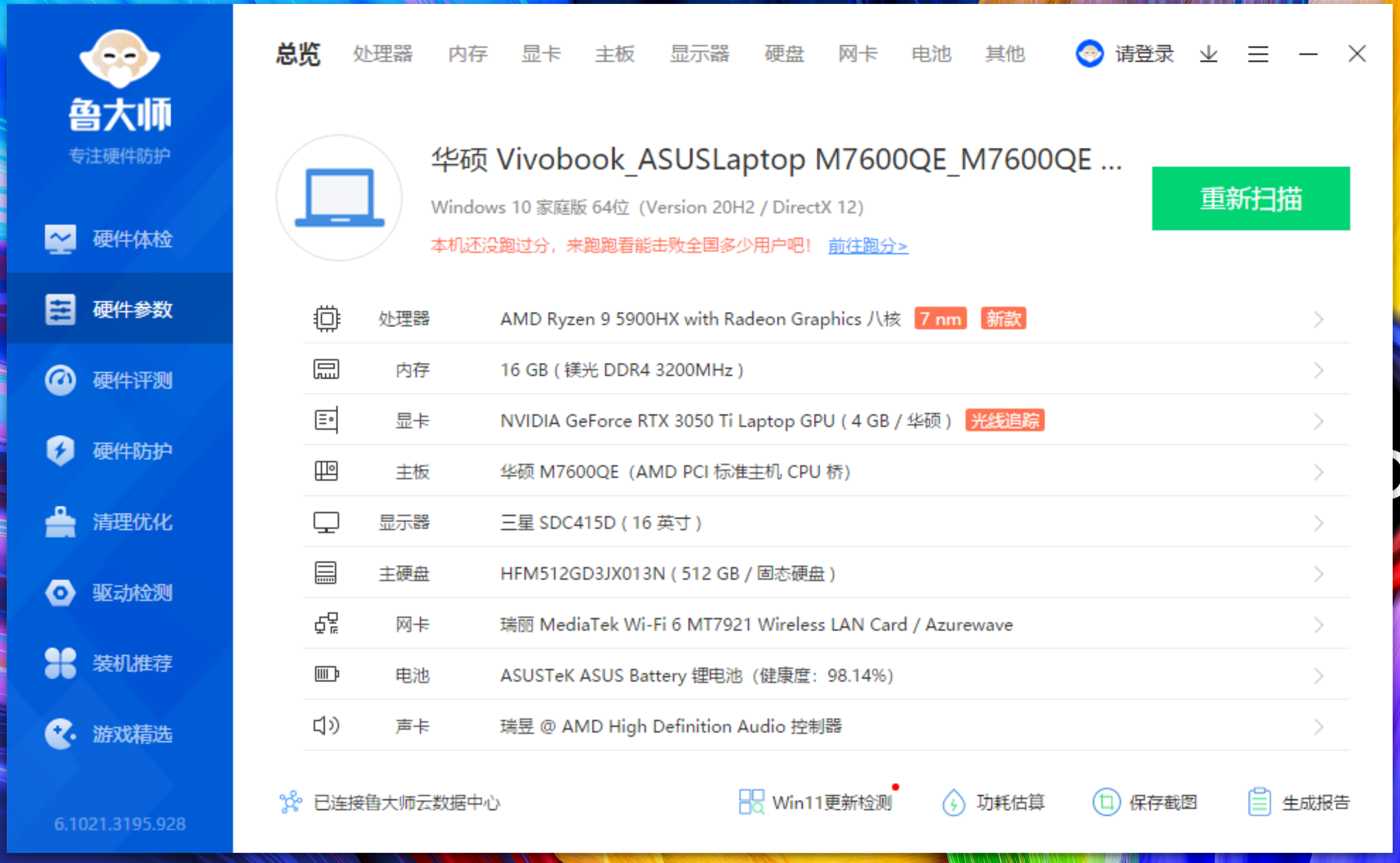
Task: Switch to 总览 overview tab
Action: (x=298, y=54)
